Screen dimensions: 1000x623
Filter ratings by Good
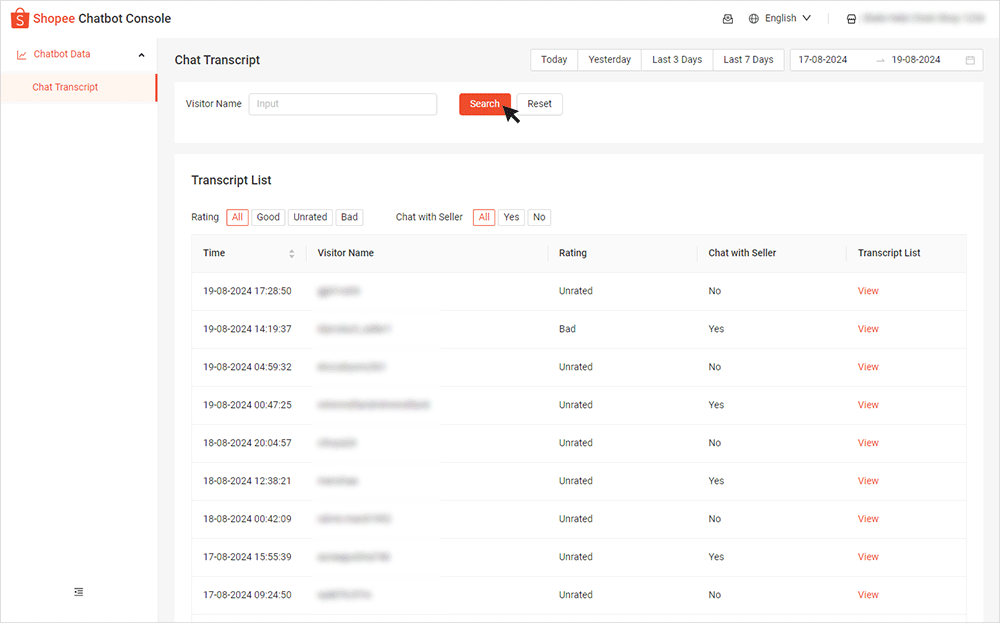pos(268,217)
